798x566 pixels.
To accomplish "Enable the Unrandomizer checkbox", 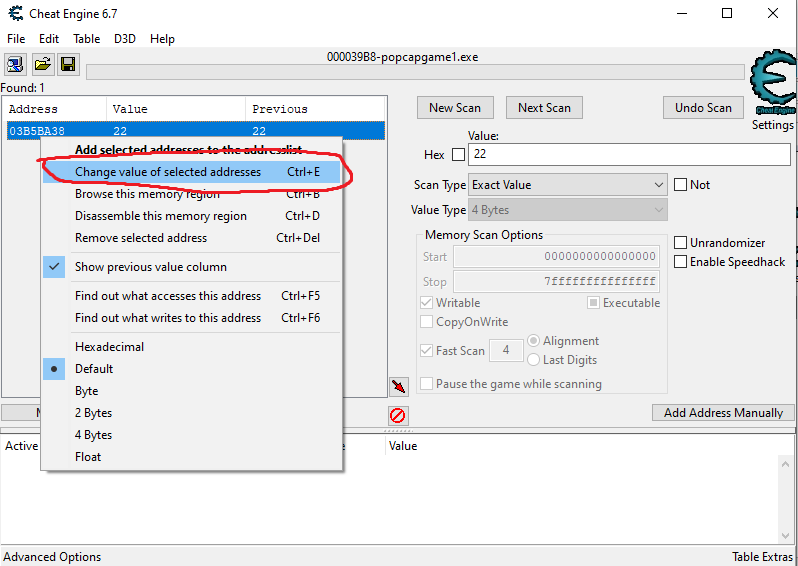I will (x=680, y=243).
